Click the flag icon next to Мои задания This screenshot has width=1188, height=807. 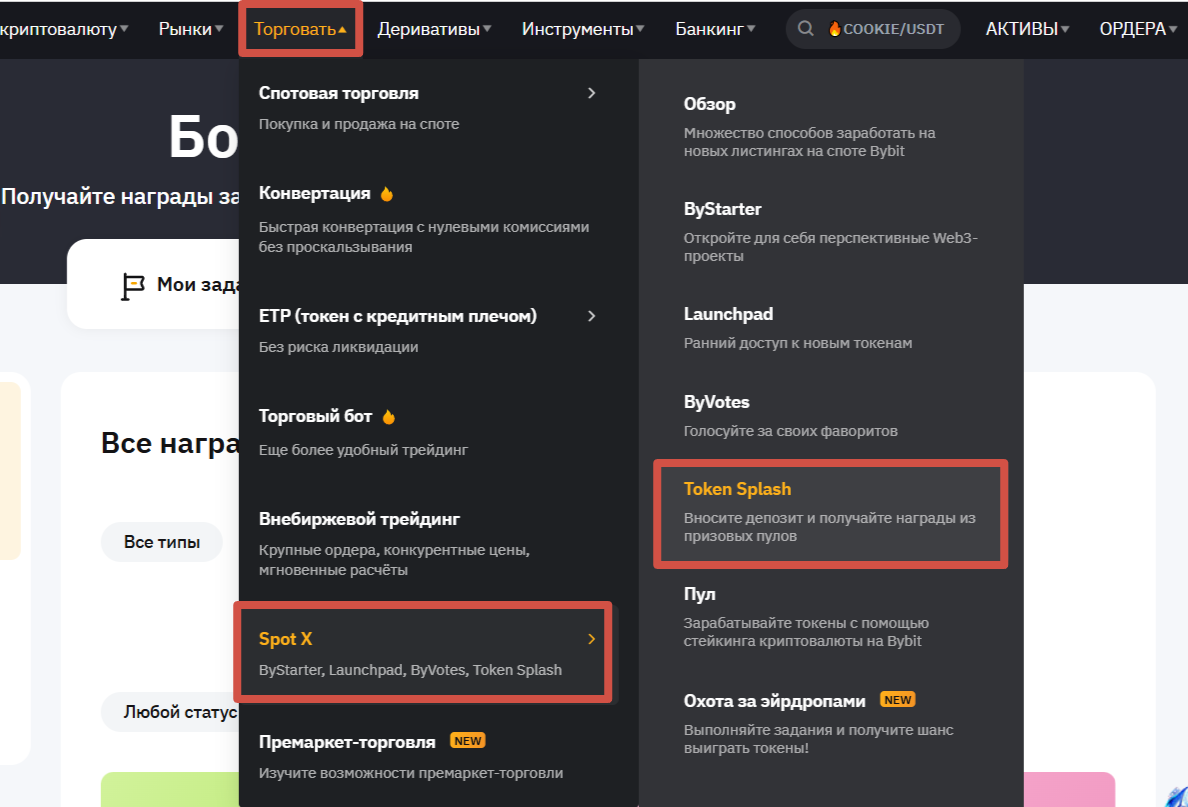click(x=133, y=286)
